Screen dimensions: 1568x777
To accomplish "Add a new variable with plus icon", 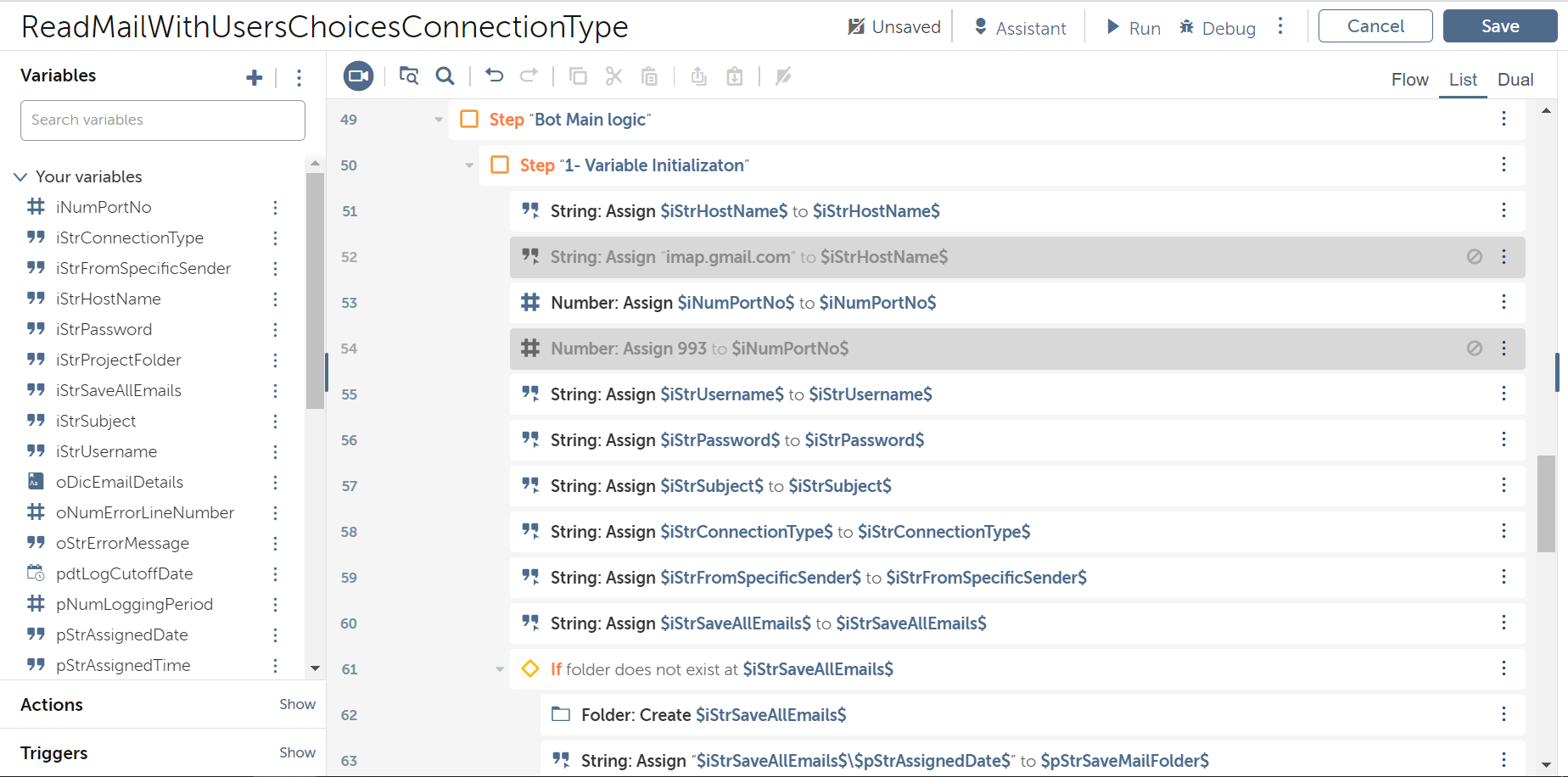I will click(254, 78).
